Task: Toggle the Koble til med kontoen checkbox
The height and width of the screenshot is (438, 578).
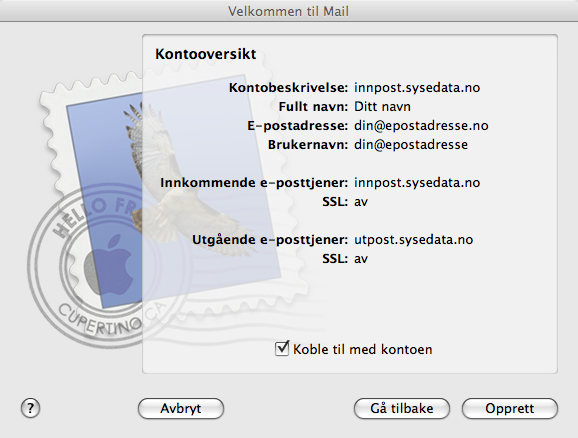Action: 282,348
